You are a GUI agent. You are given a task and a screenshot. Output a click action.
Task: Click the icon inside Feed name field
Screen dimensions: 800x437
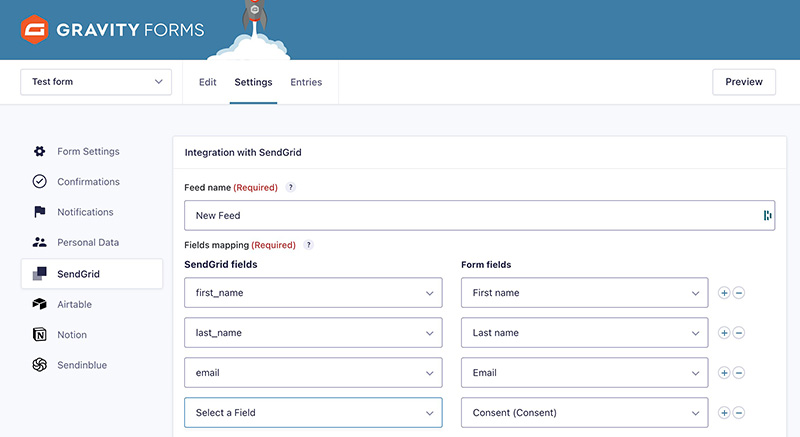point(767,216)
